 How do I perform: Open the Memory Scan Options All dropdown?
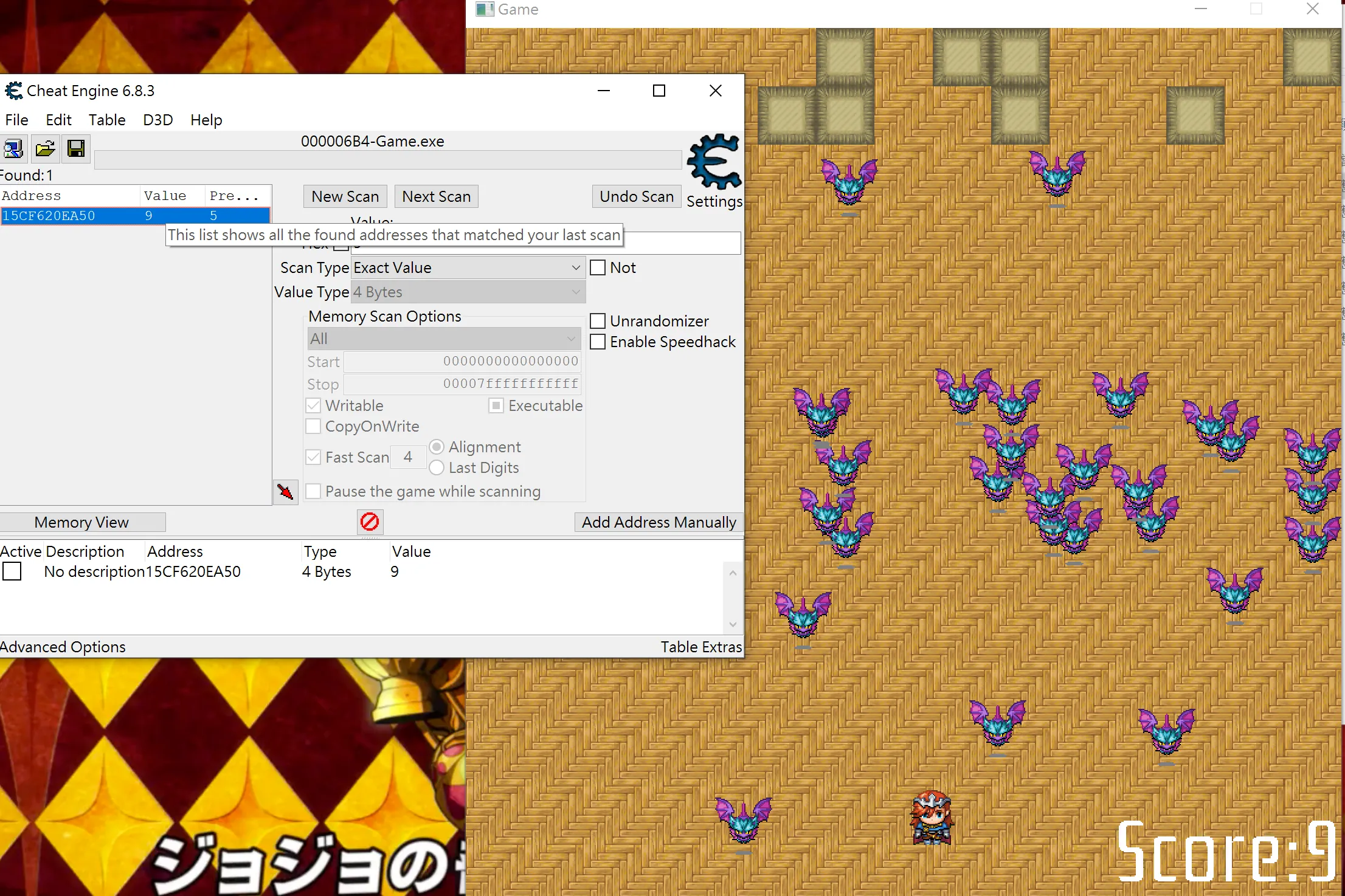click(444, 339)
